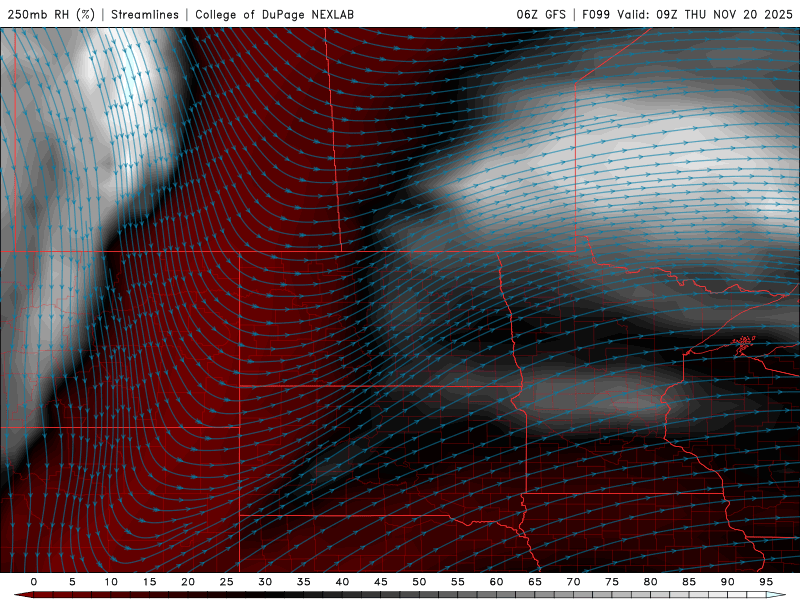The height and width of the screenshot is (600, 800).
Task: Click the "0" label on color scale
Action: (x=34, y=582)
